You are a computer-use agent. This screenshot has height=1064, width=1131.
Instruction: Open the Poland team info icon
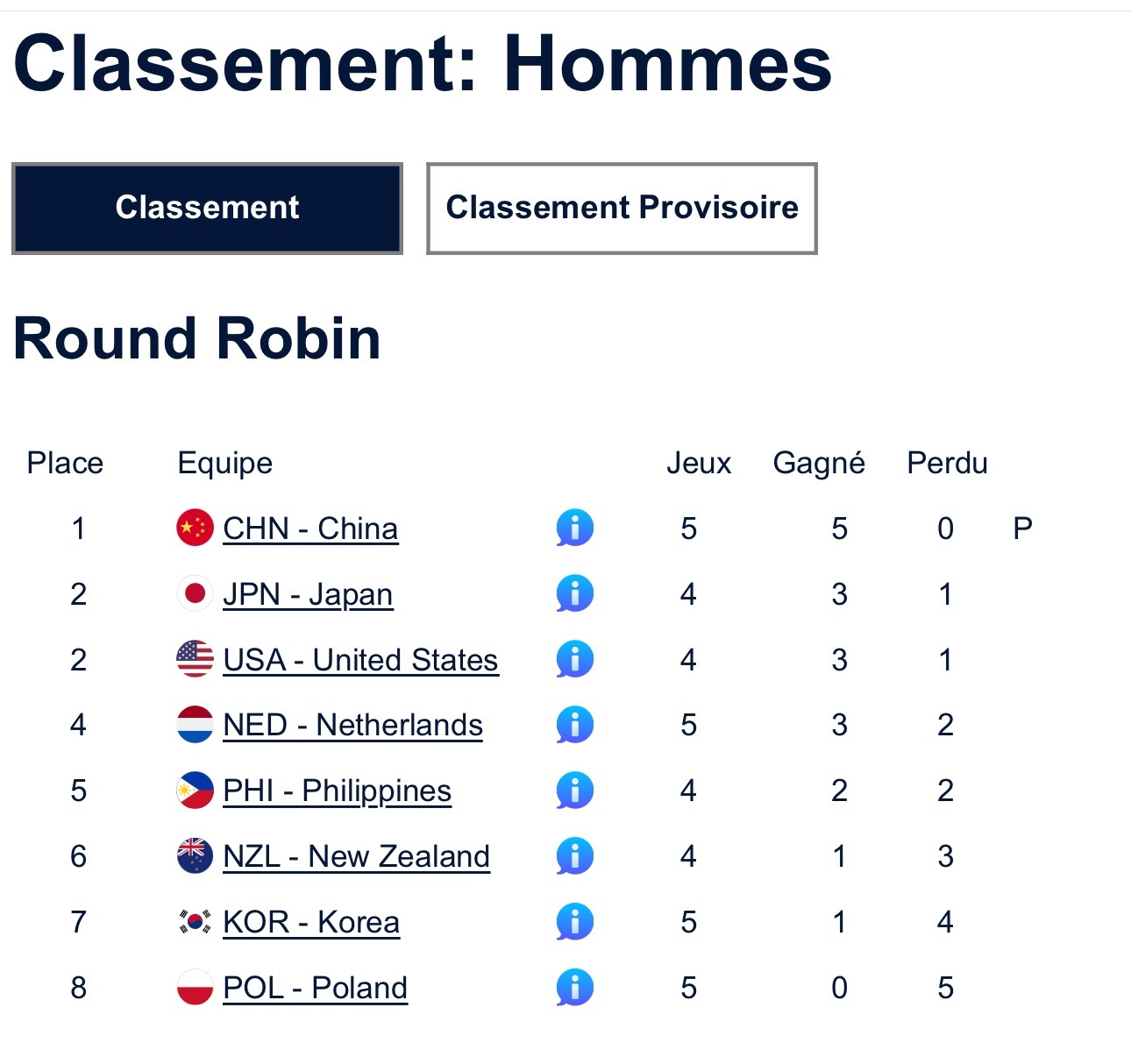[574, 988]
